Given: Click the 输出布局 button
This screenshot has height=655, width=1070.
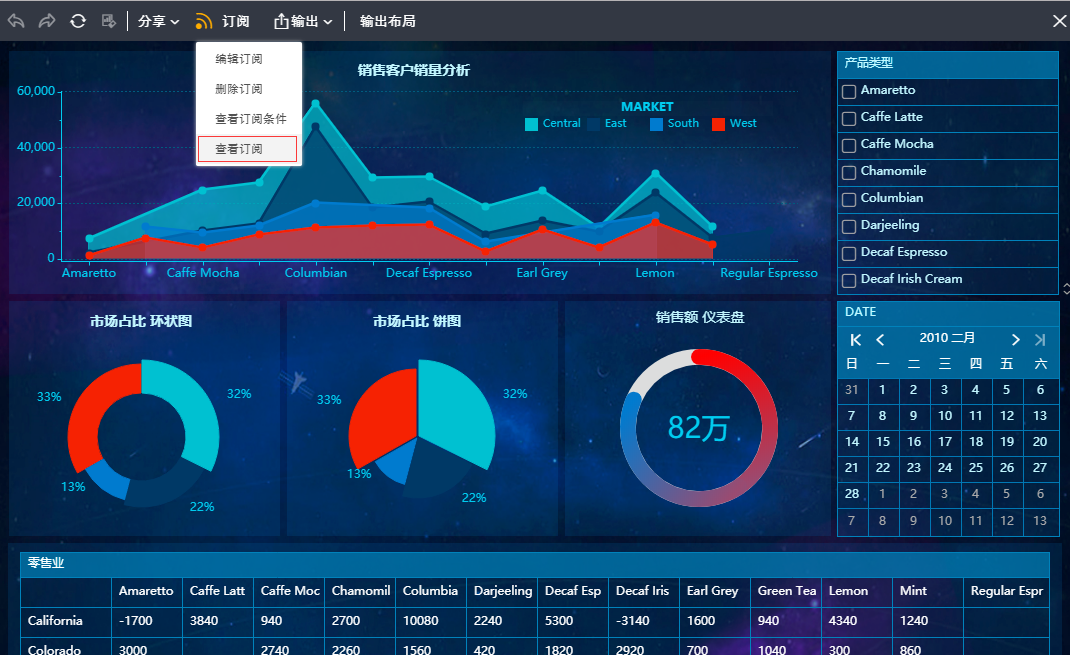Looking at the screenshot, I should pos(387,21).
